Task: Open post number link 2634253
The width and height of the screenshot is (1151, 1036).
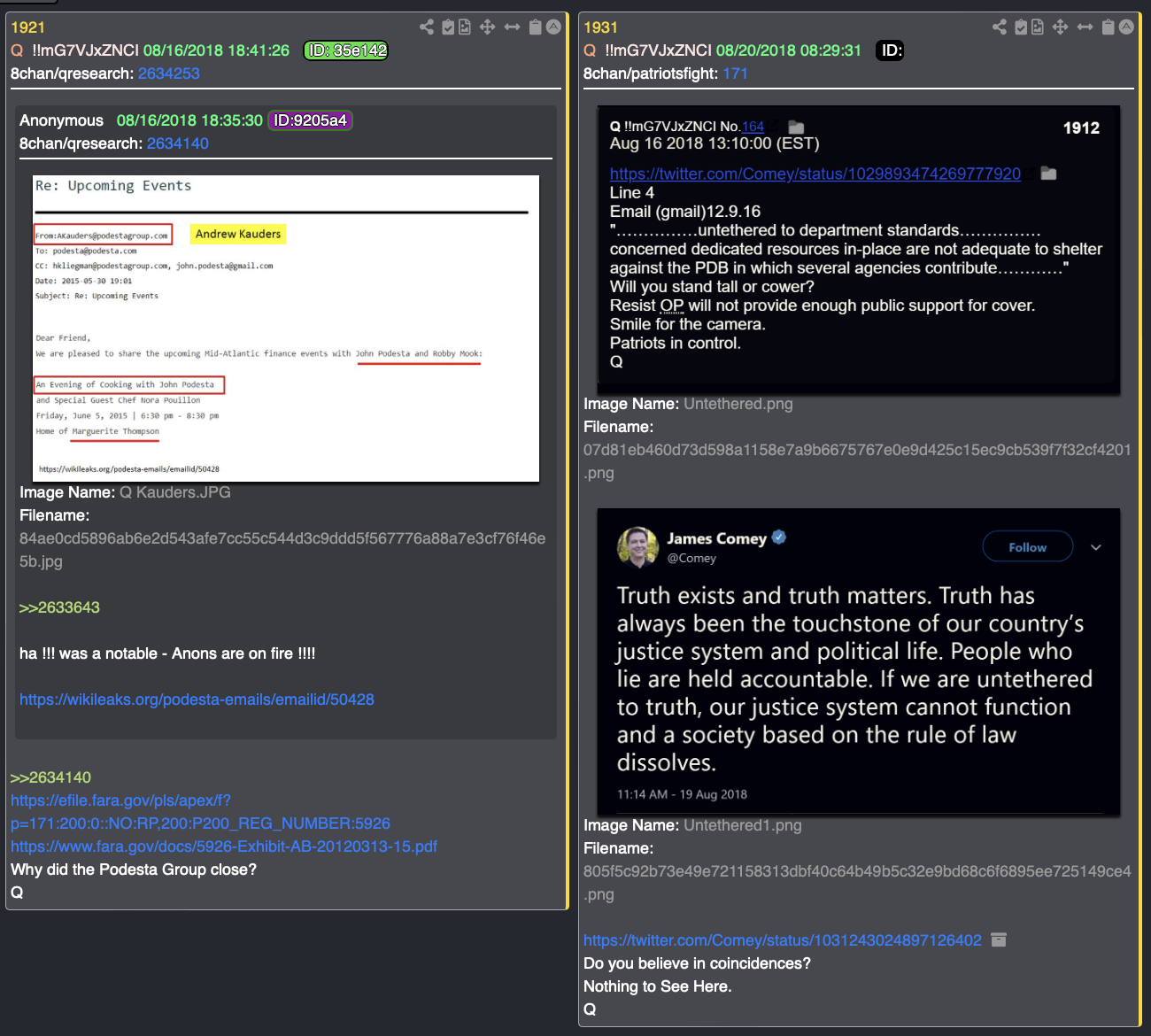Action: click(169, 73)
